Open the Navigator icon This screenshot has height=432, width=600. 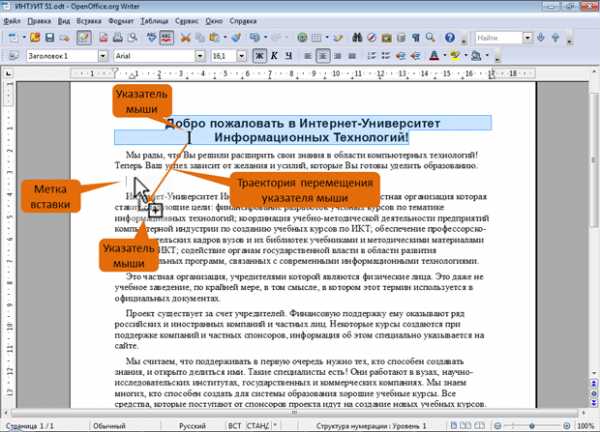click(x=372, y=37)
